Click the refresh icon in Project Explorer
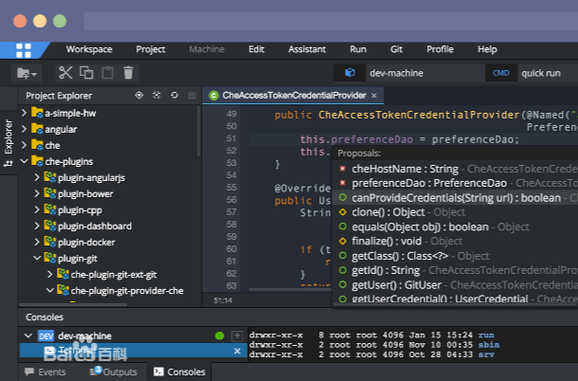 [x=174, y=95]
